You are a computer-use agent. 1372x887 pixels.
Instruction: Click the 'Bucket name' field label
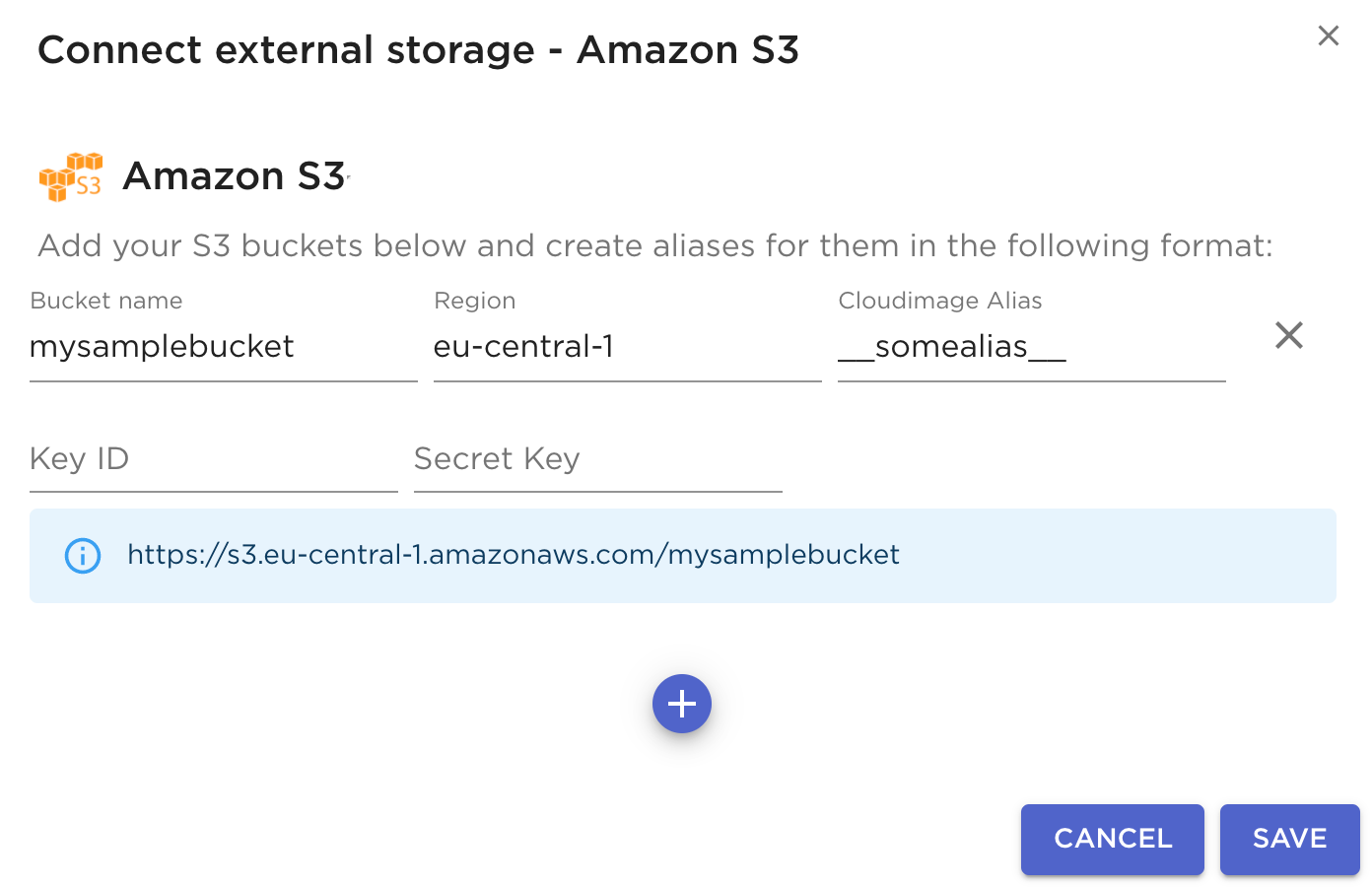tap(106, 301)
